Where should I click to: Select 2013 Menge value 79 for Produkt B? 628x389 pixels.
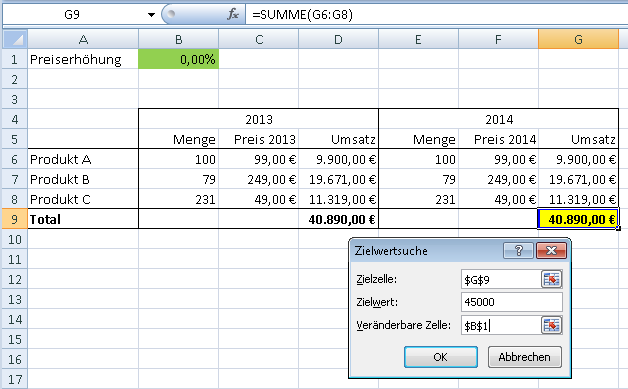[179, 179]
